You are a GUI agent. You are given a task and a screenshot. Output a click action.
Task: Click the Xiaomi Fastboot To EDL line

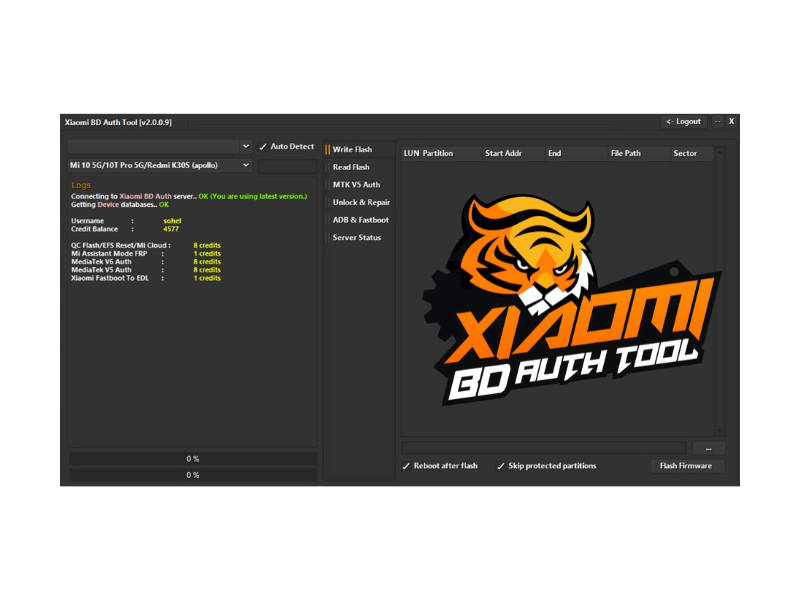pos(146,278)
